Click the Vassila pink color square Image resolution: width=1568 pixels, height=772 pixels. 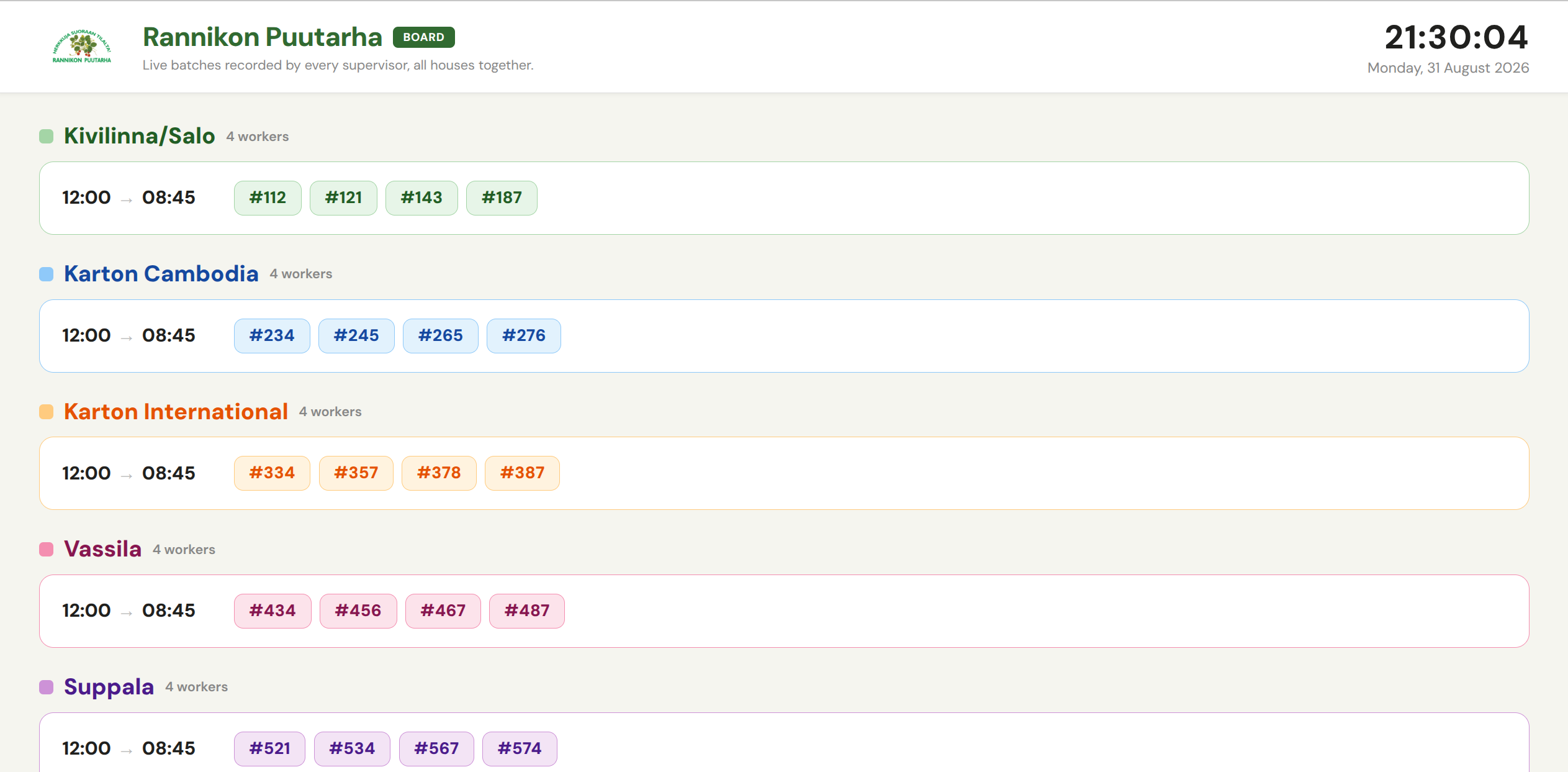coord(46,550)
